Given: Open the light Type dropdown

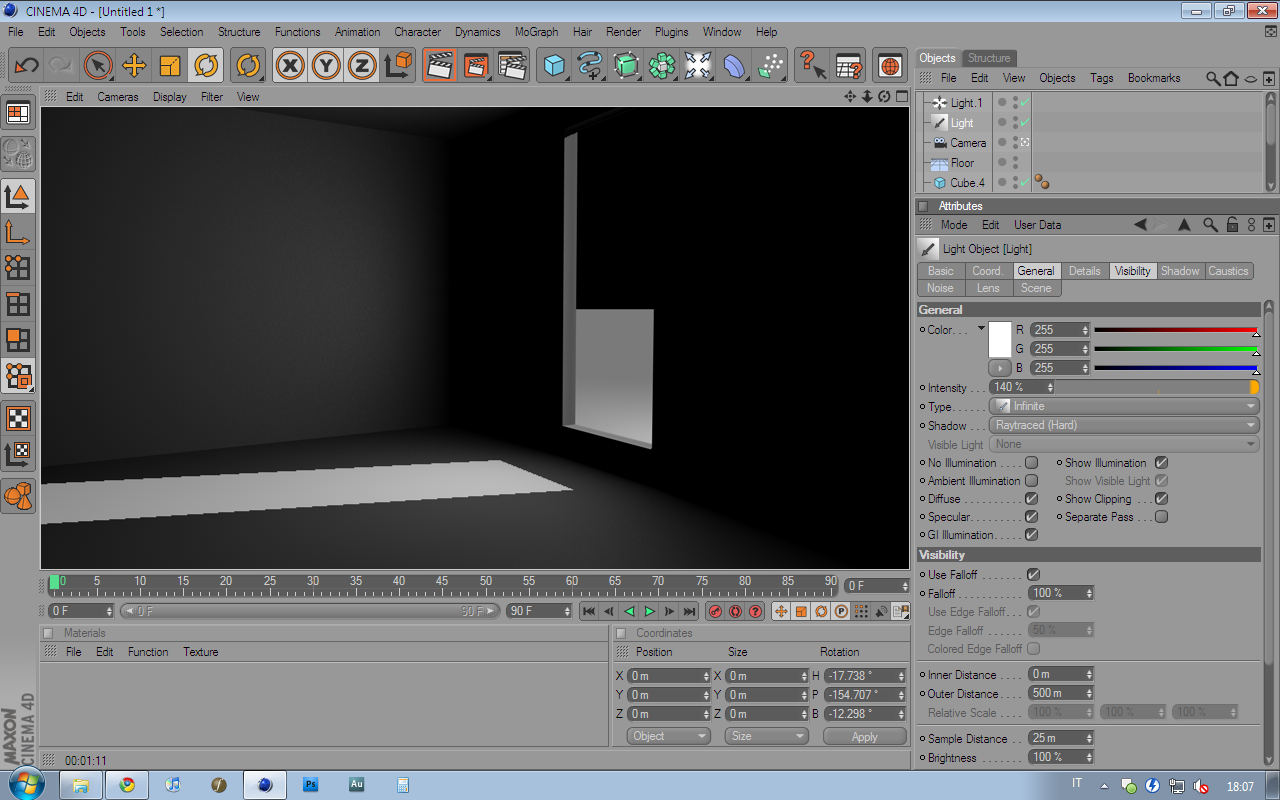Looking at the screenshot, I should tap(1124, 406).
